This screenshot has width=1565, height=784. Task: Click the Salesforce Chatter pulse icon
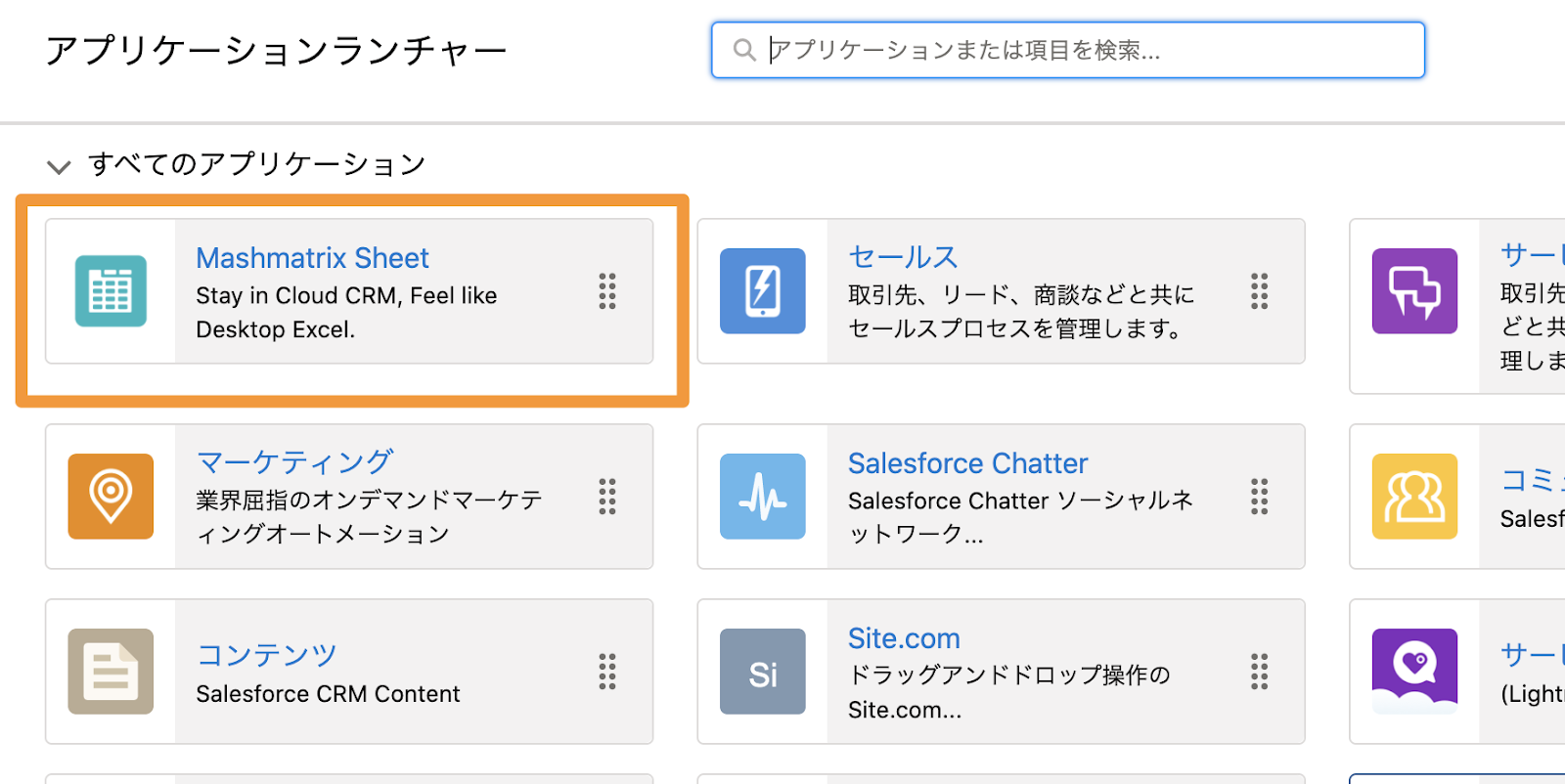(763, 497)
